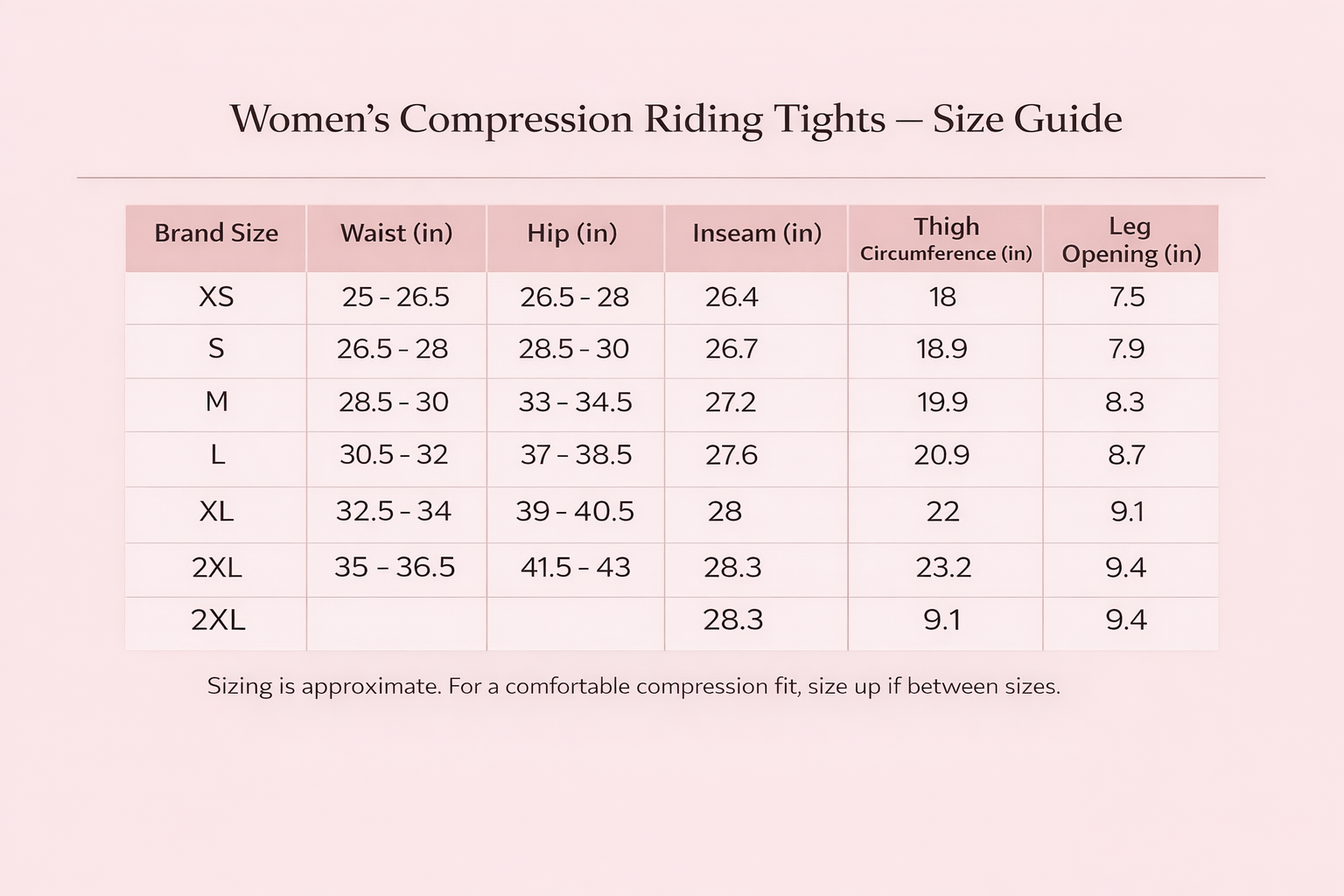Click the size guide title text
This screenshot has height=896, width=1344.
[675, 119]
